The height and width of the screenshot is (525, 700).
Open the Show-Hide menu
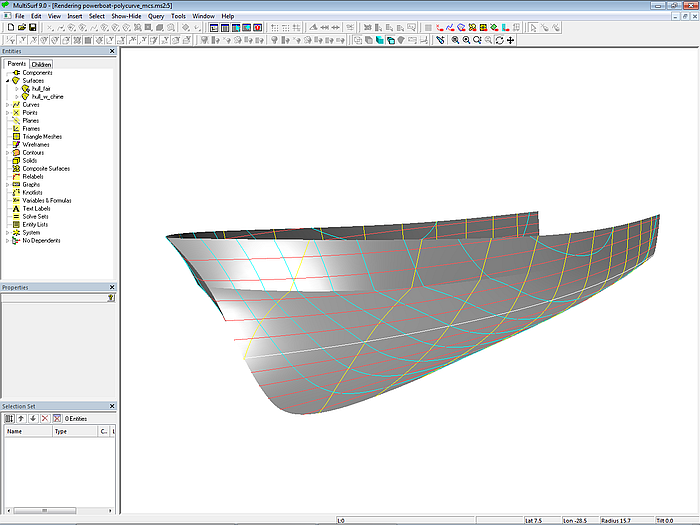(x=126, y=17)
